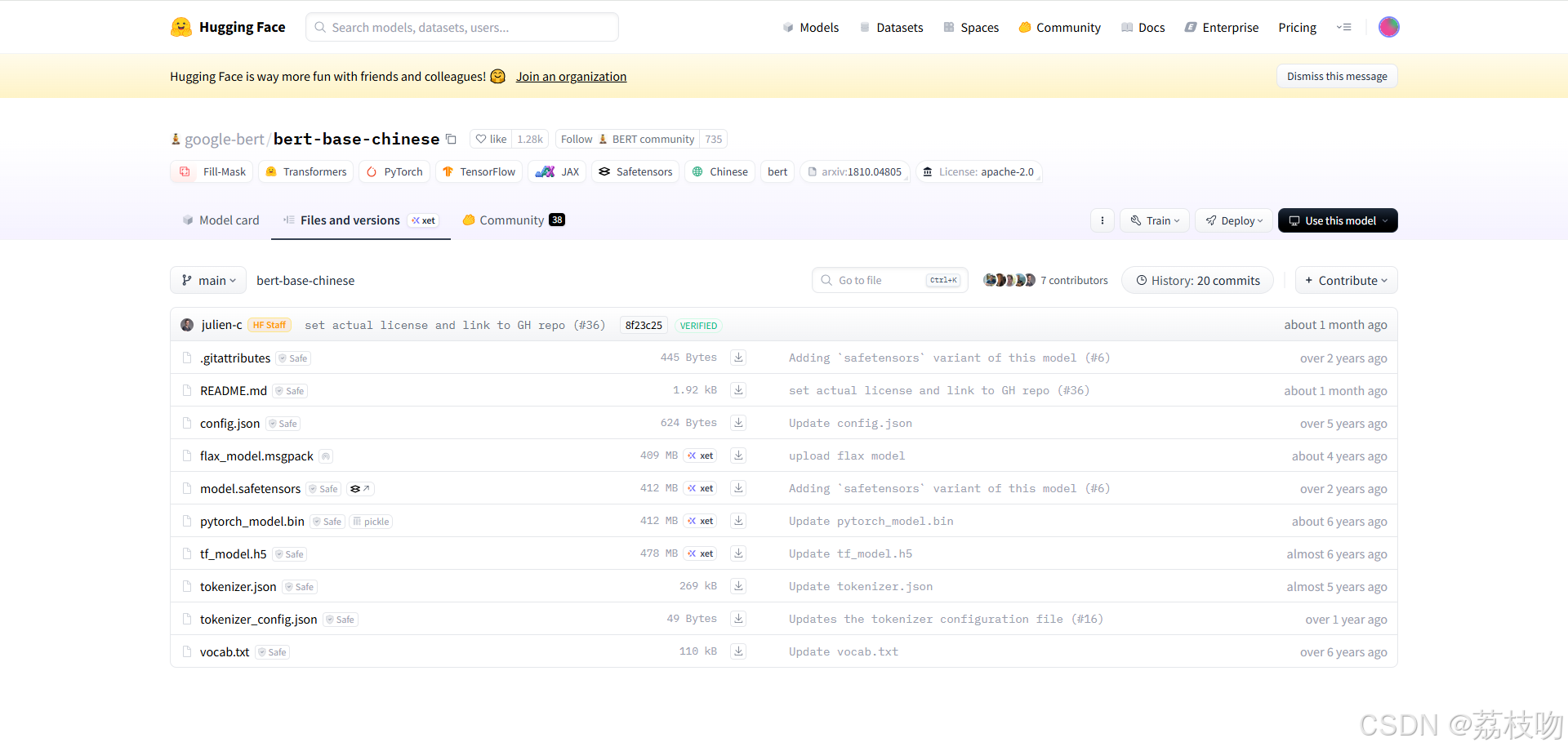Expand the Deploy dropdown

point(1234,220)
